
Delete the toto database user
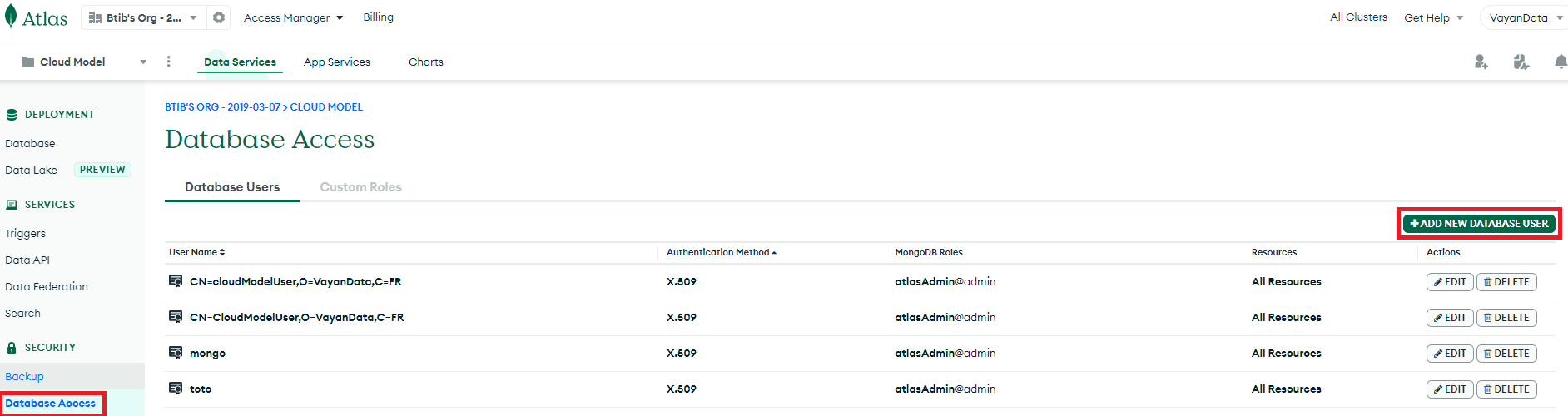pos(1506,389)
